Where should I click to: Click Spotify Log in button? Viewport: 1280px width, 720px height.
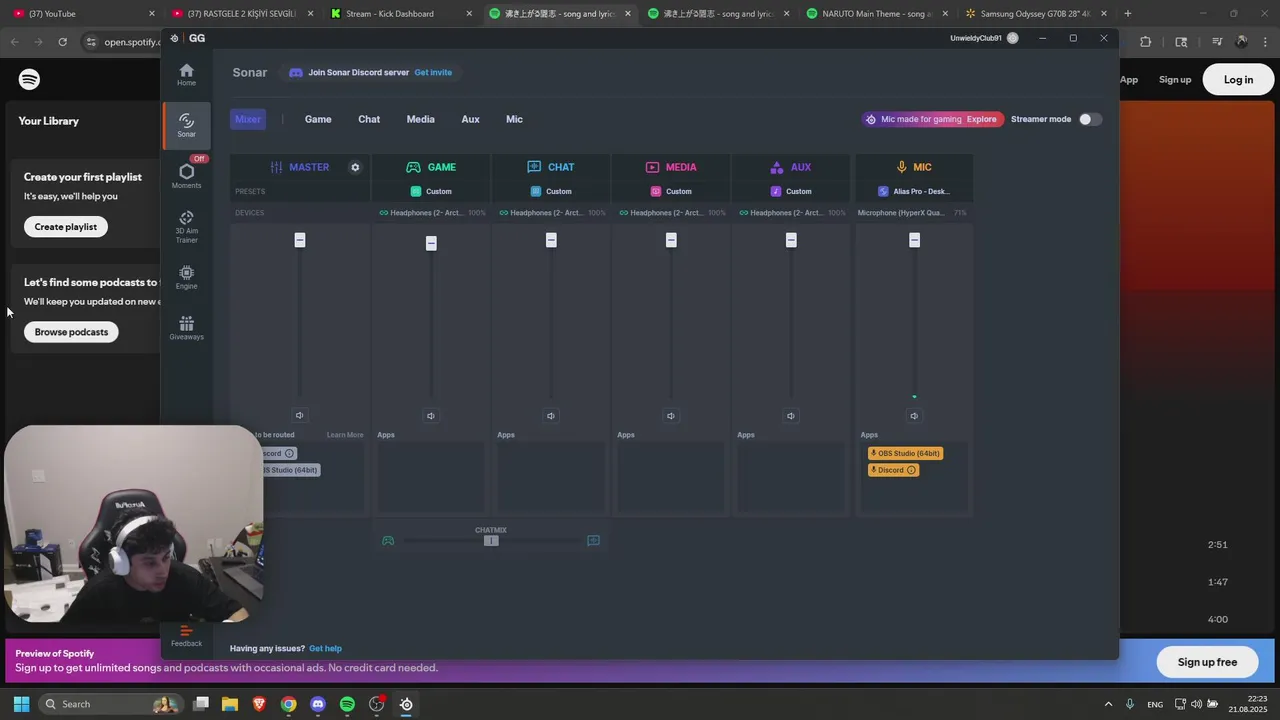click(x=1238, y=80)
